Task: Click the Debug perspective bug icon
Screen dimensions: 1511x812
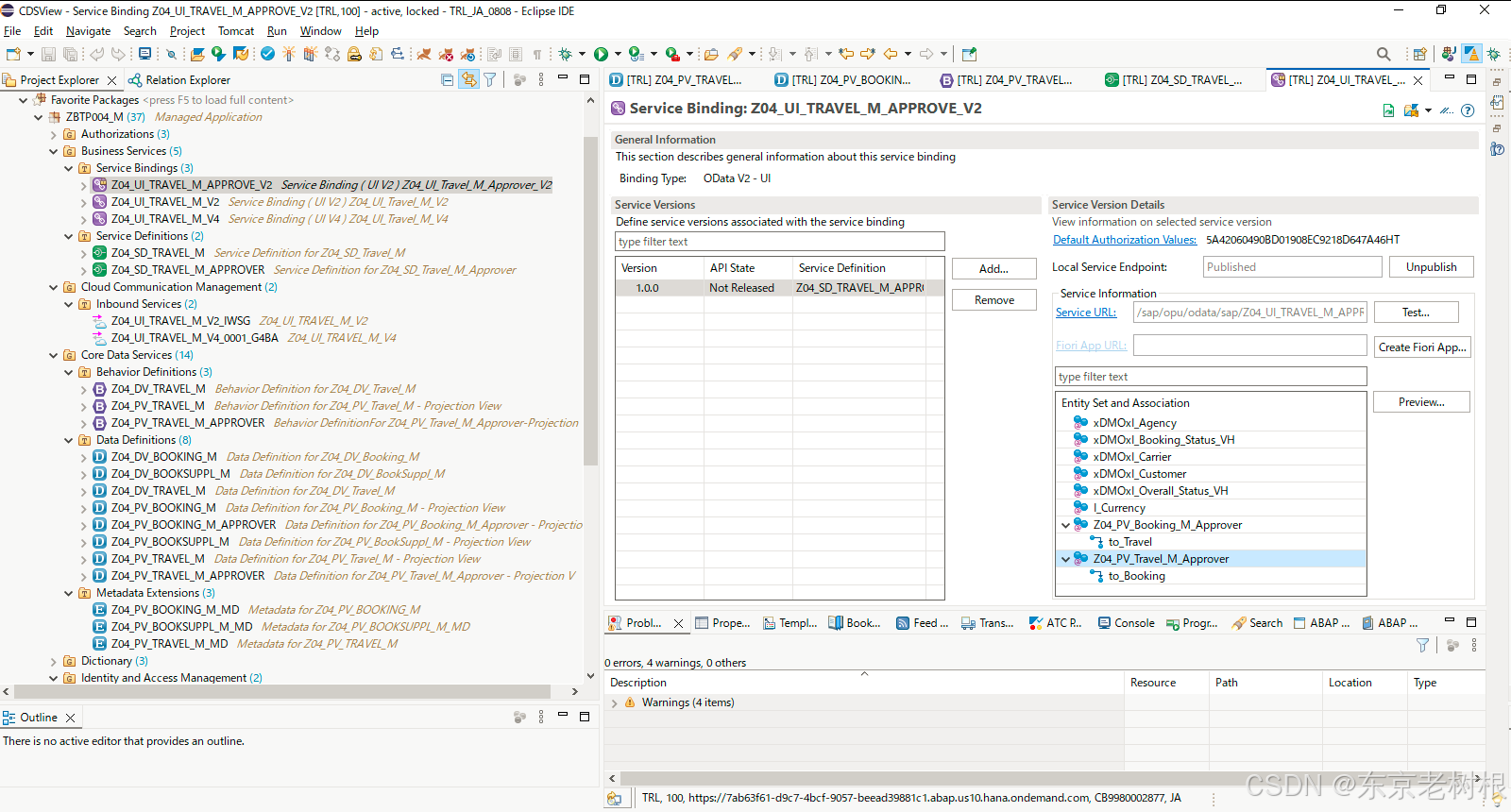Action: 1493,54
